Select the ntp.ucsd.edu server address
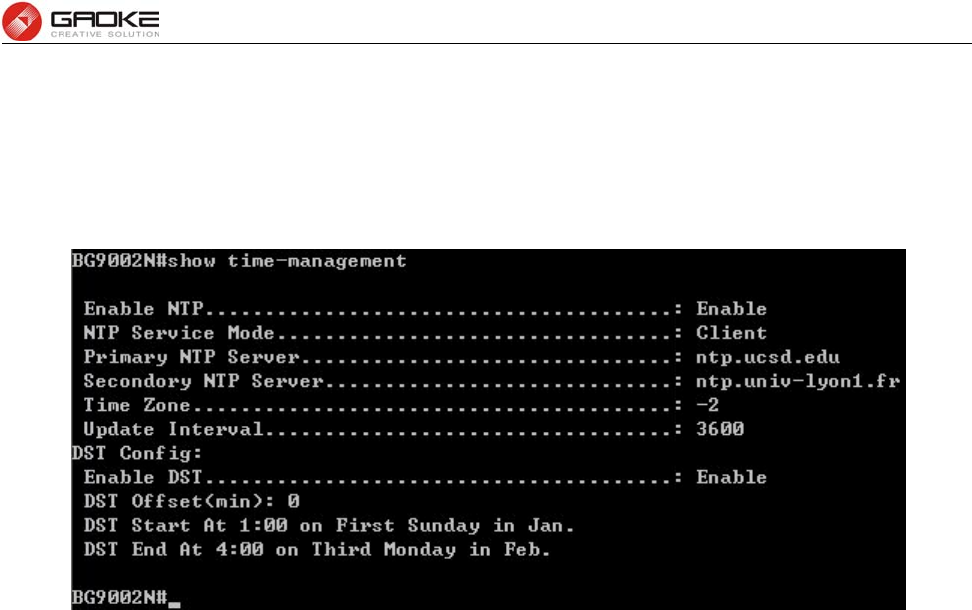This screenshot has width=972, height=610. point(767,358)
